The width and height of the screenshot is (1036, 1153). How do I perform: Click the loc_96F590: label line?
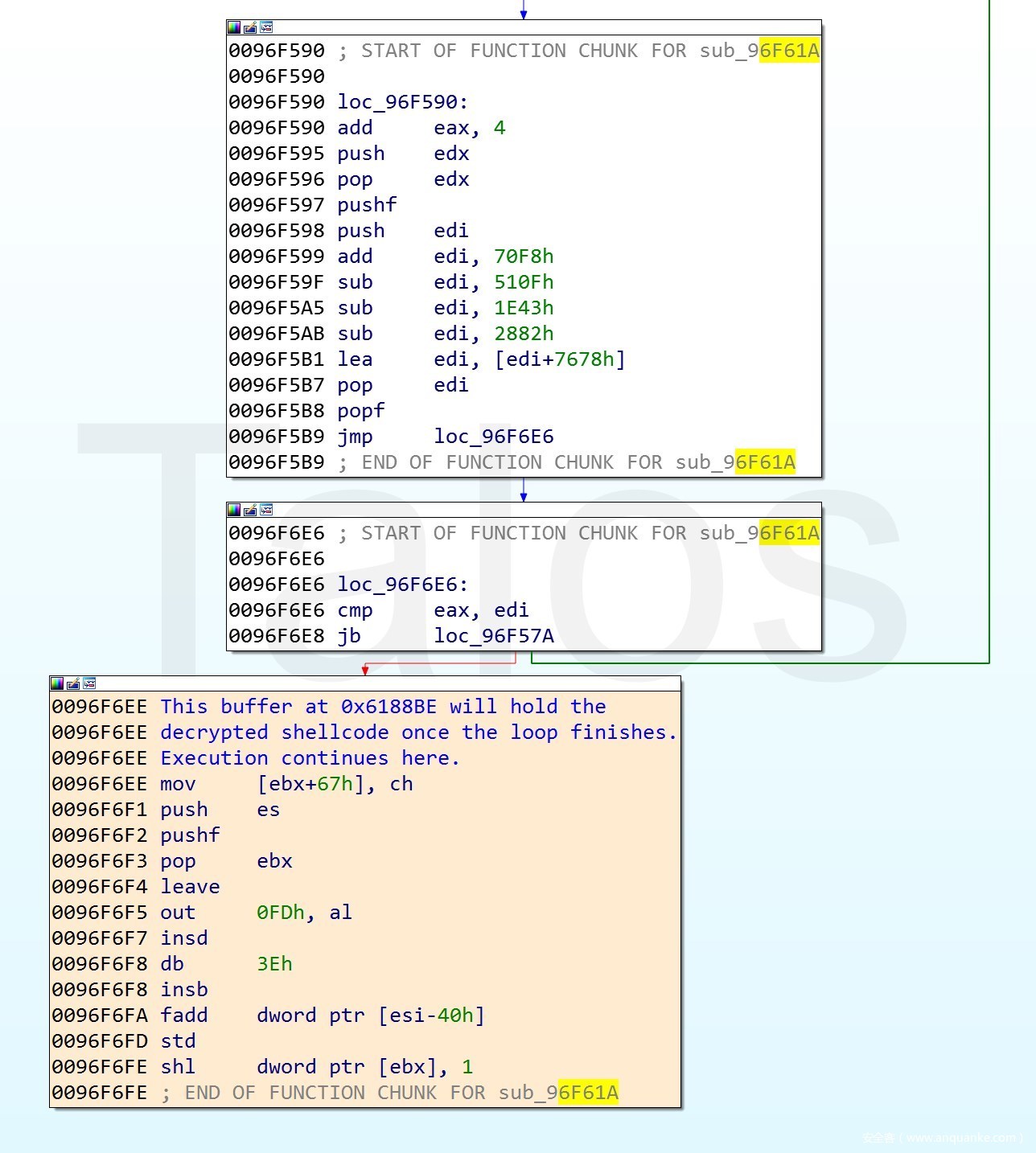(x=402, y=102)
